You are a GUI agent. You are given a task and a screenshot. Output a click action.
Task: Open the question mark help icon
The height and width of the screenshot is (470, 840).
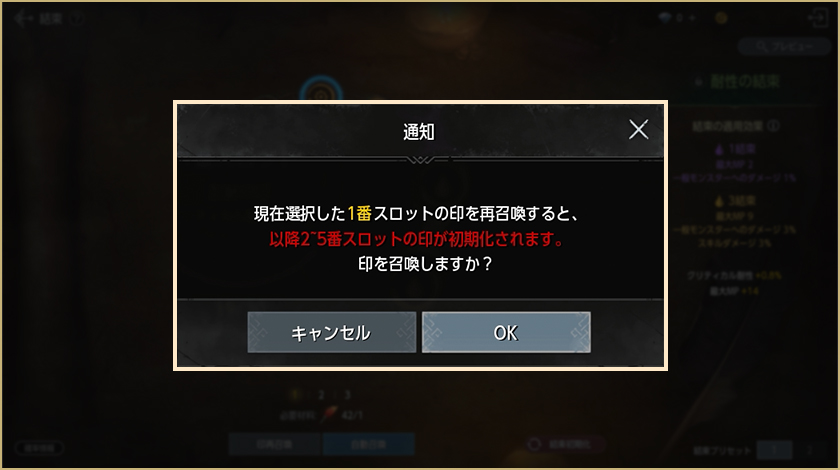click(77, 18)
